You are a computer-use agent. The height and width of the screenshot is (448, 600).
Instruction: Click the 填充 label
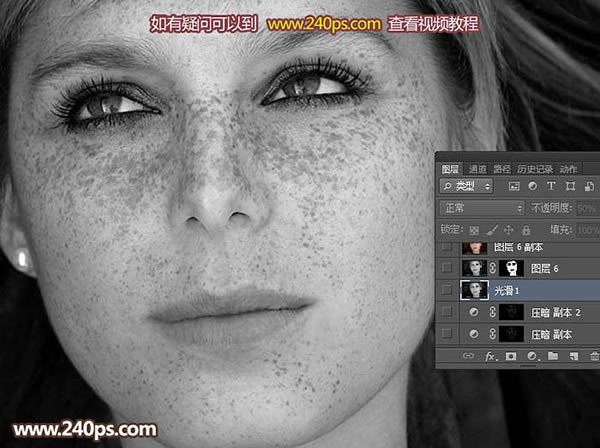(x=561, y=230)
